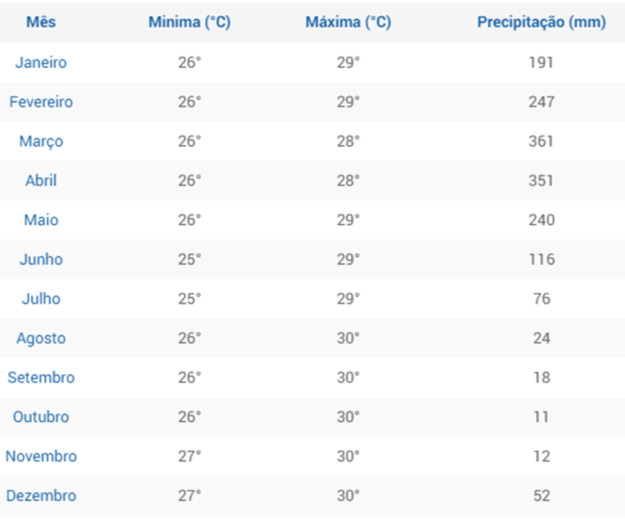This screenshot has width=625, height=519.
Task: Click the Abril month link
Action: 41,181
